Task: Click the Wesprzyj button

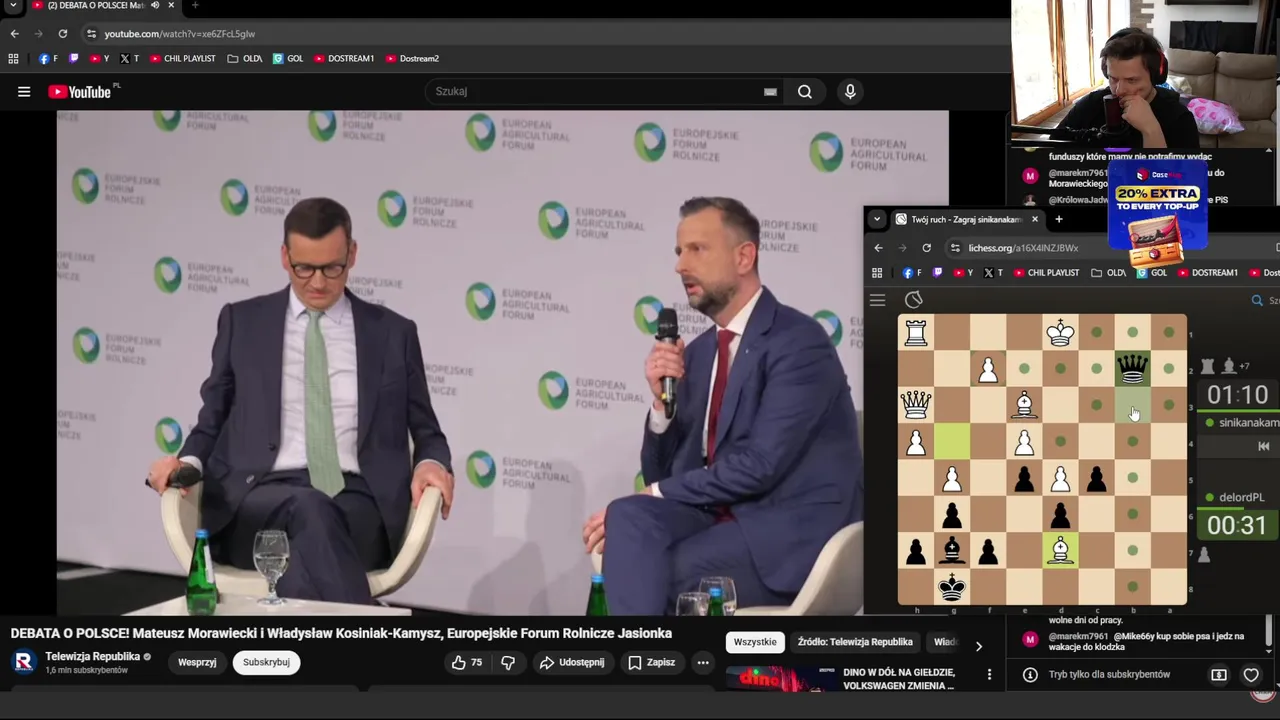Action: pos(197,662)
